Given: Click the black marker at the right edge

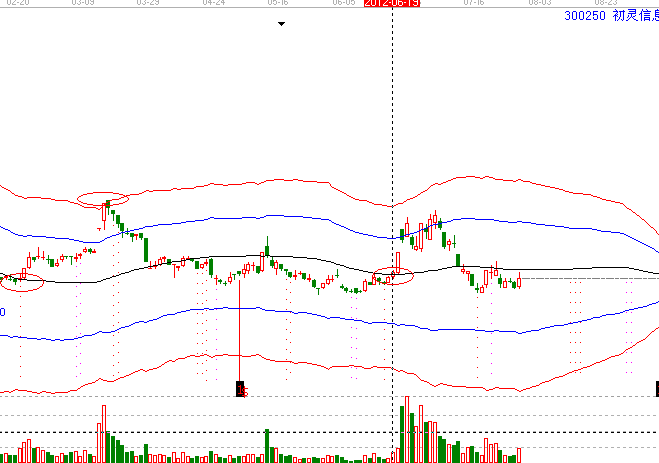Looking at the screenshot, I should [656, 388].
